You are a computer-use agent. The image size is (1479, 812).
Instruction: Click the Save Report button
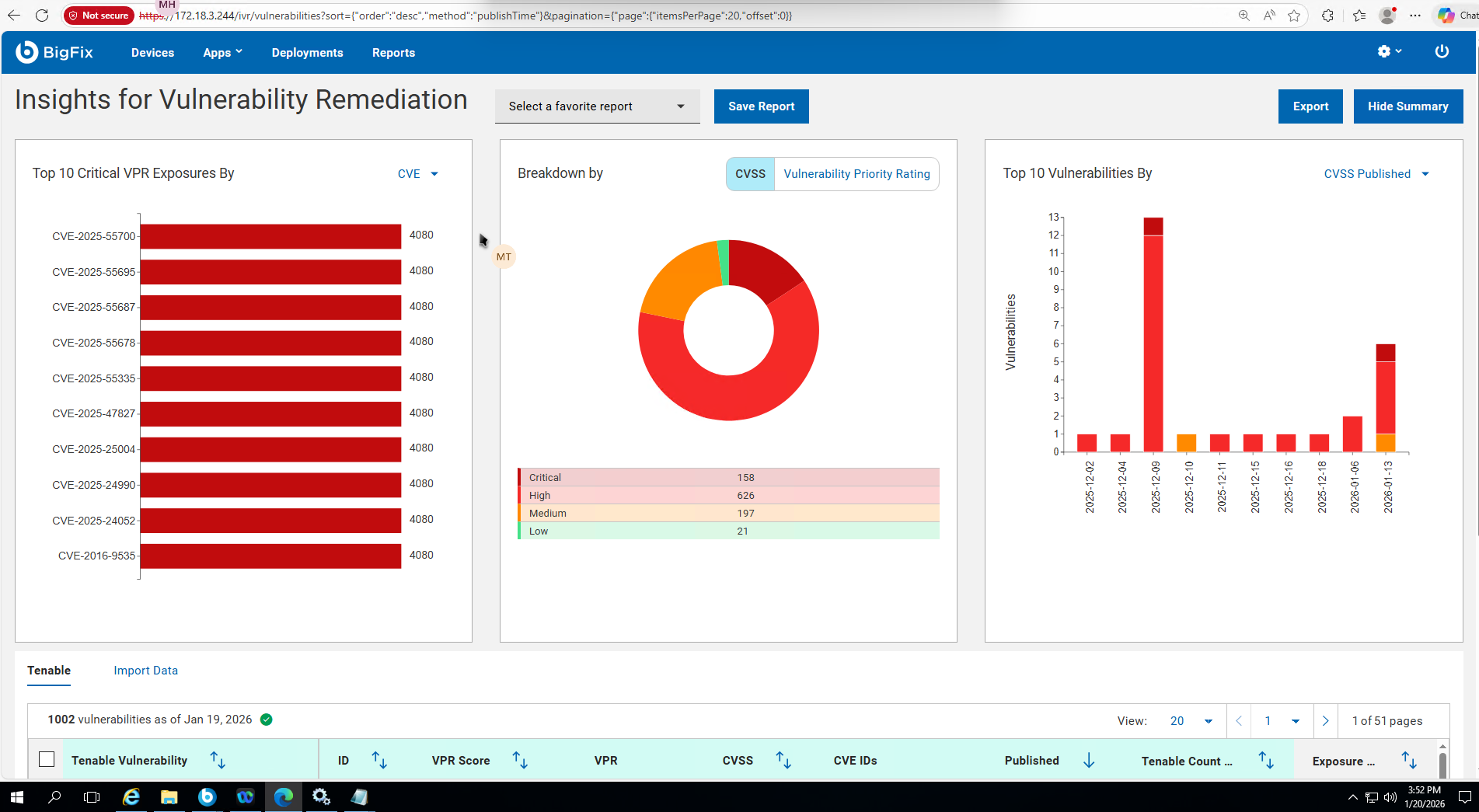pyautogui.click(x=761, y=106)
